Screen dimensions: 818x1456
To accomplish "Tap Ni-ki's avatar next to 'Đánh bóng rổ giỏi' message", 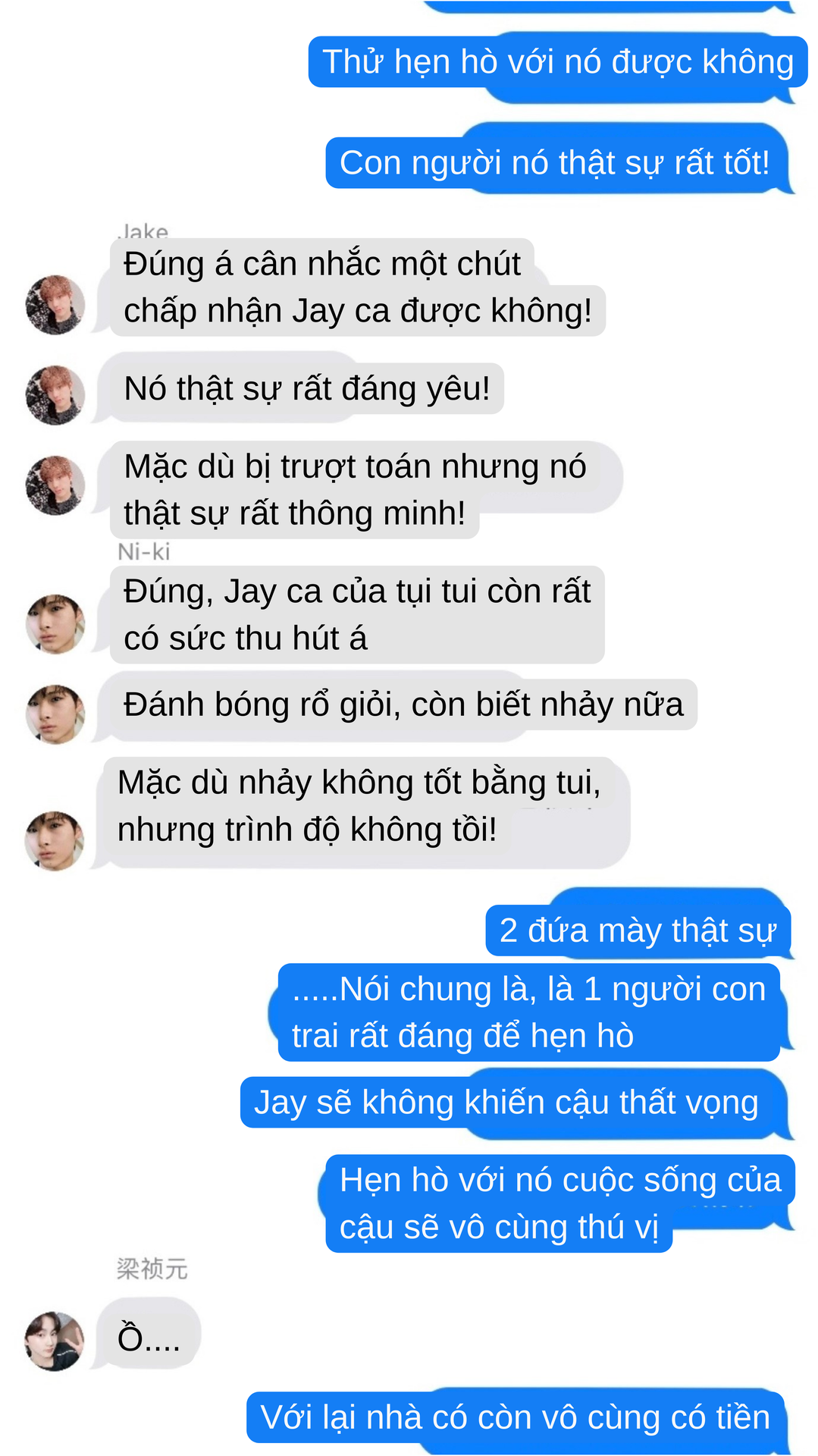I will [55, 714].
